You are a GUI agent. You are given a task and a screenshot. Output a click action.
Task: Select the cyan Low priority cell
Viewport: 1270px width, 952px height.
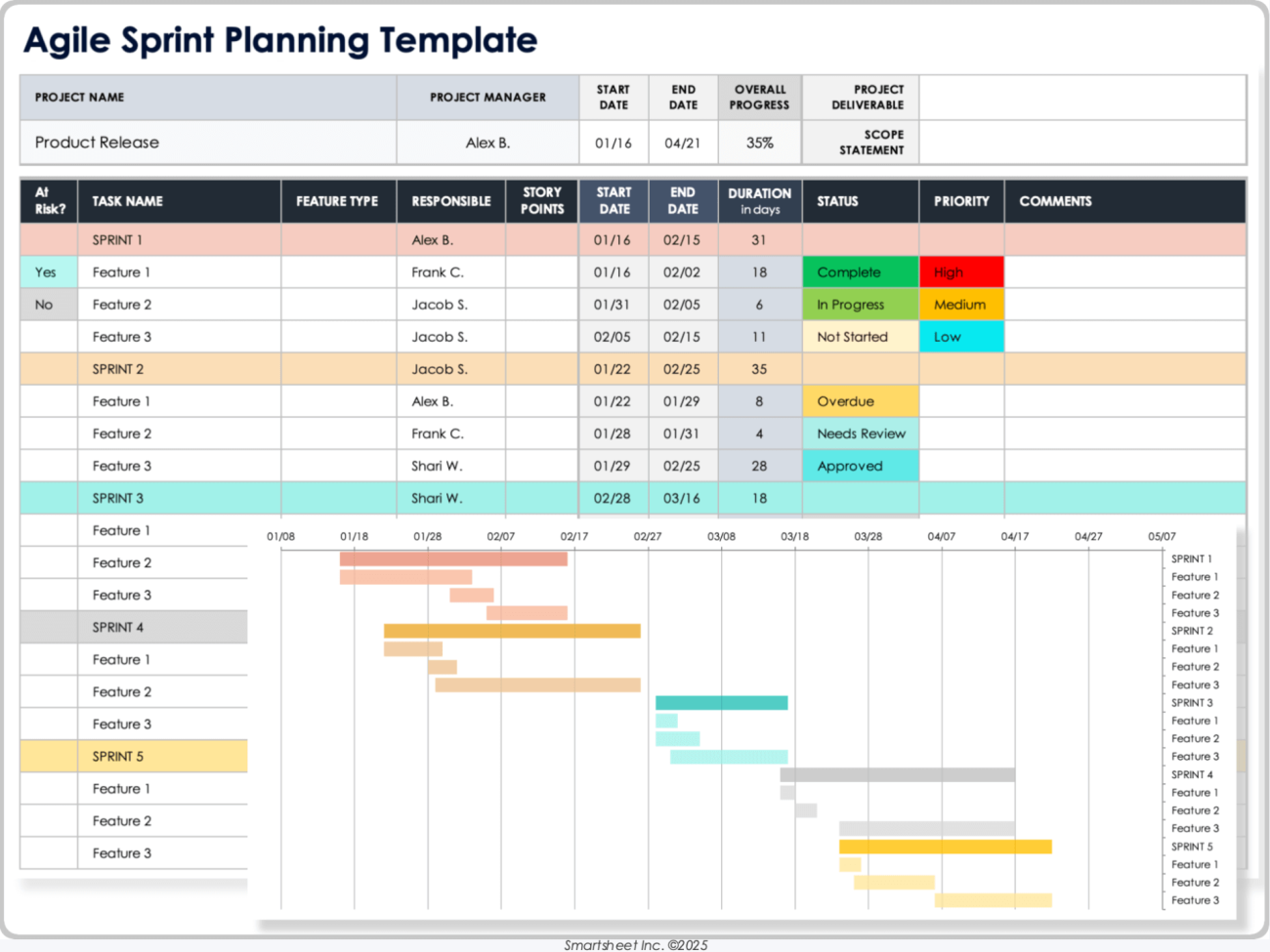(961, 337)
